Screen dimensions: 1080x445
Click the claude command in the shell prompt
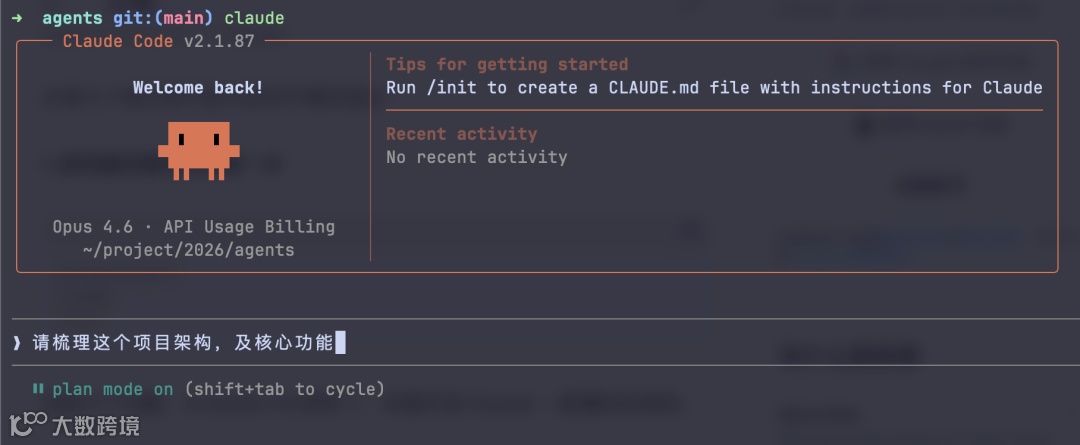[x=254, y=19]
